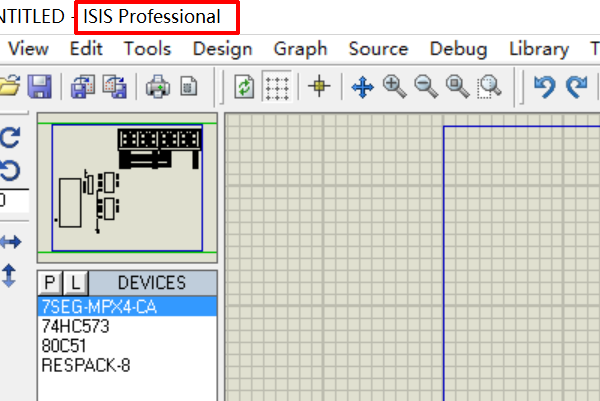Click the schematic overview thumbnail
Image resolution: width=600 pixels, height=401 pixels.
127,187
